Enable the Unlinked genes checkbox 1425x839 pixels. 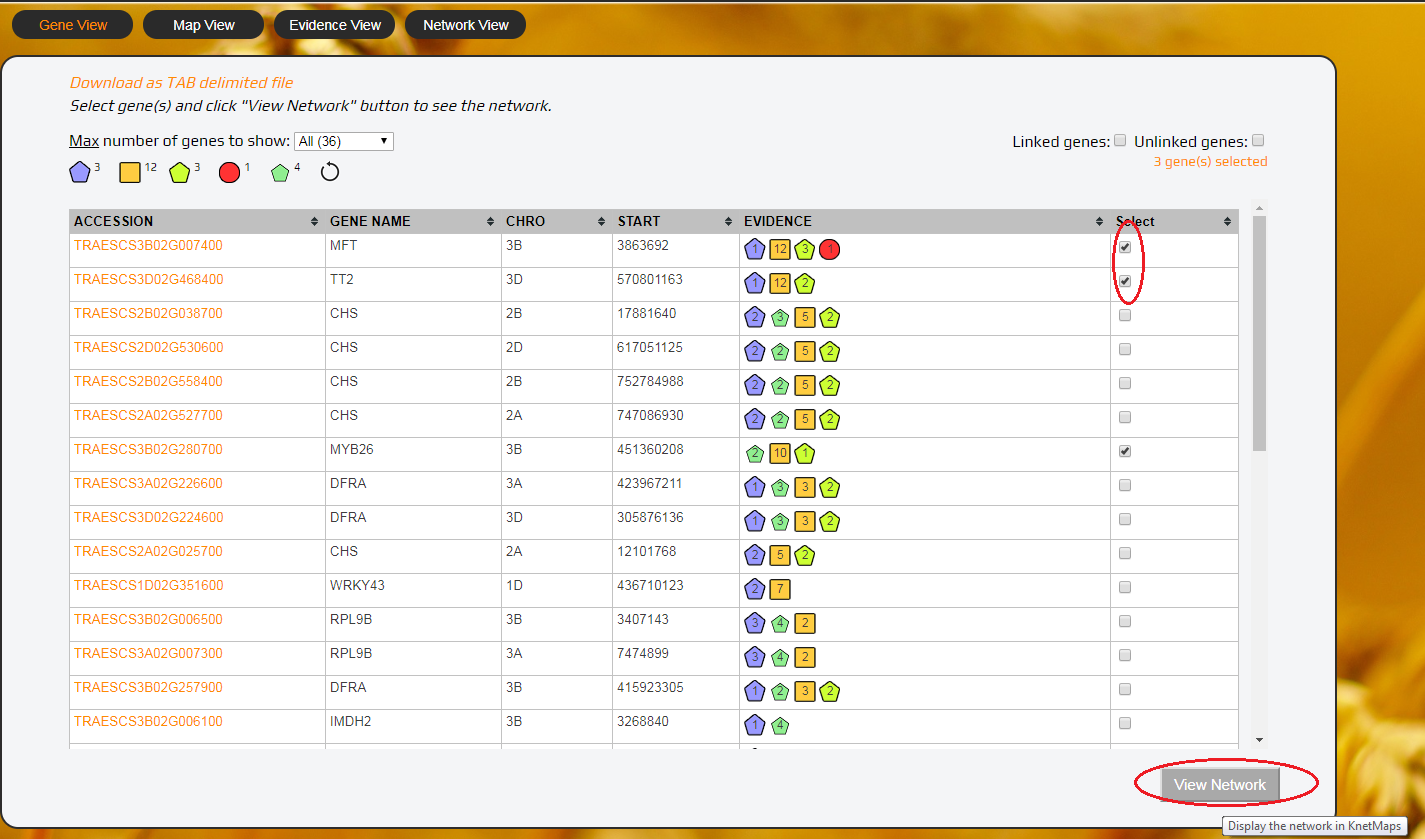[1258, 140]
